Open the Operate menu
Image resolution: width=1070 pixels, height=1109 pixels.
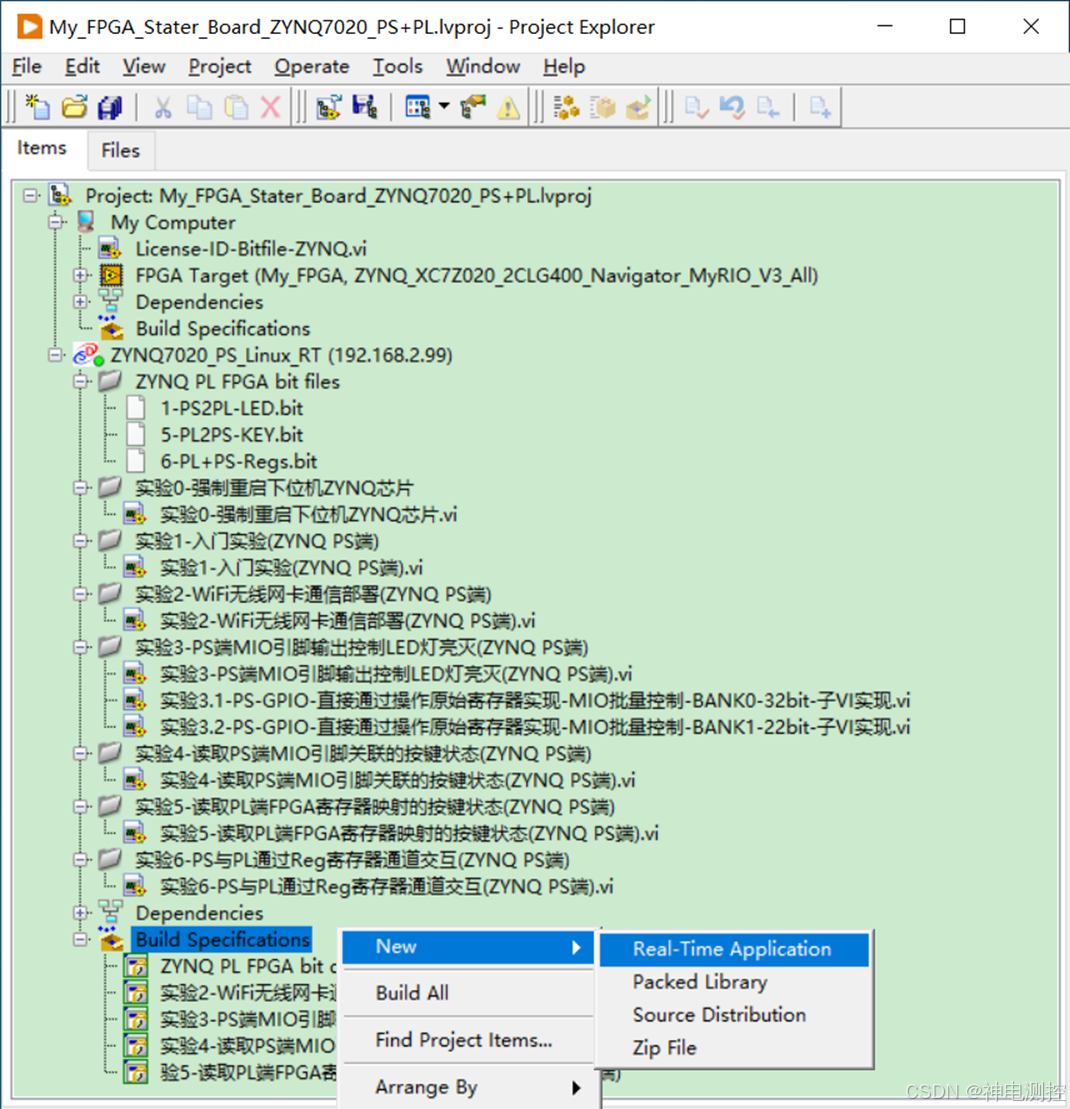pos(312,66)
